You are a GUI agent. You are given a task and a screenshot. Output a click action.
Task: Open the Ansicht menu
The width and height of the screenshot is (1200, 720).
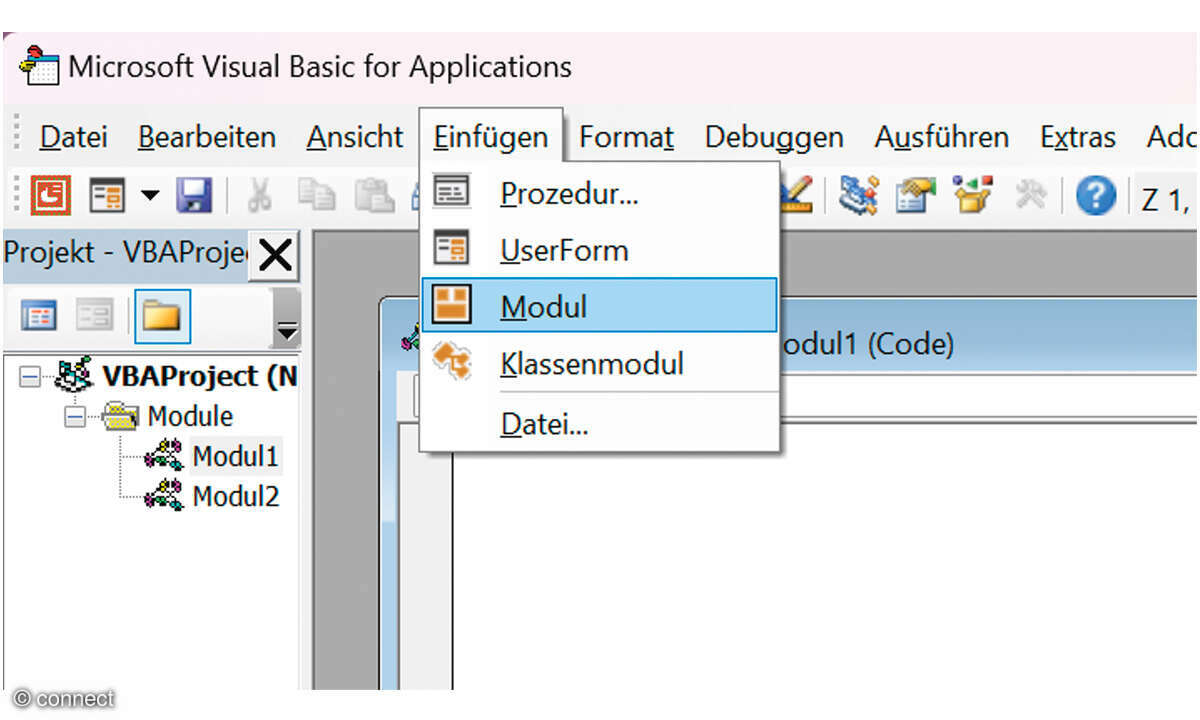[355, 137]
